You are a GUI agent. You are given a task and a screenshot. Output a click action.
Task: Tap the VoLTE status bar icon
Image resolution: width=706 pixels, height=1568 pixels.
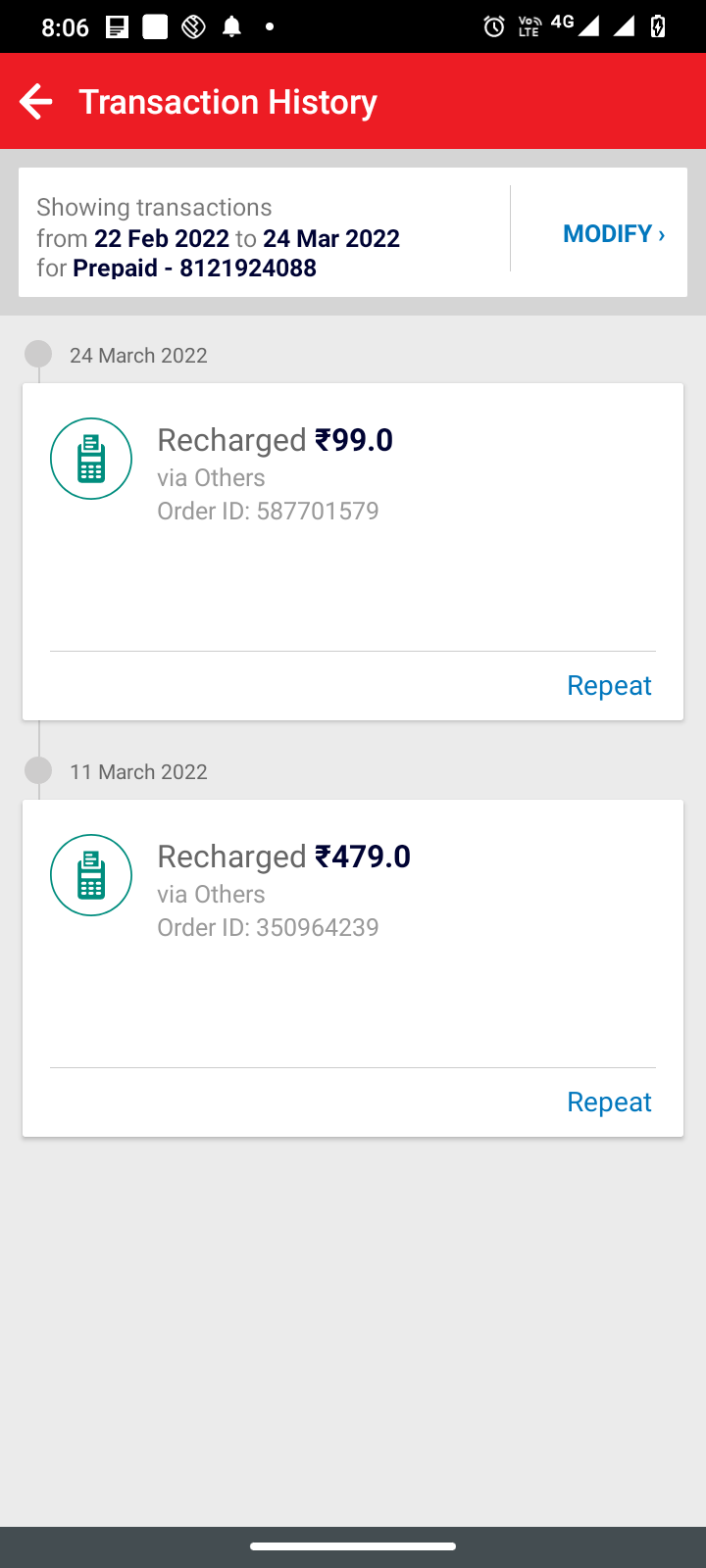pos(529,26)
